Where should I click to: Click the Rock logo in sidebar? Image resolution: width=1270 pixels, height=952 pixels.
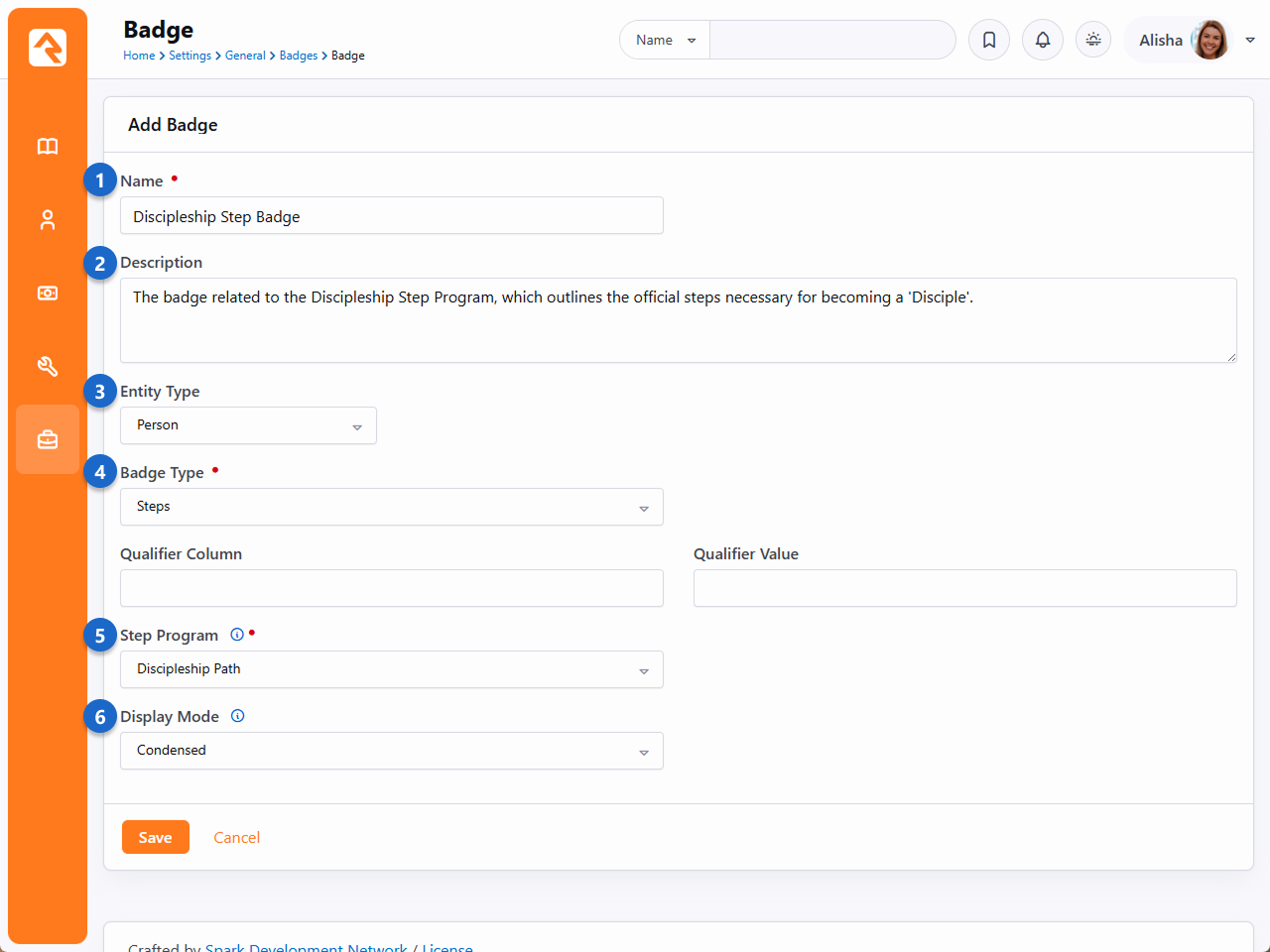click(x=48, y=48)
